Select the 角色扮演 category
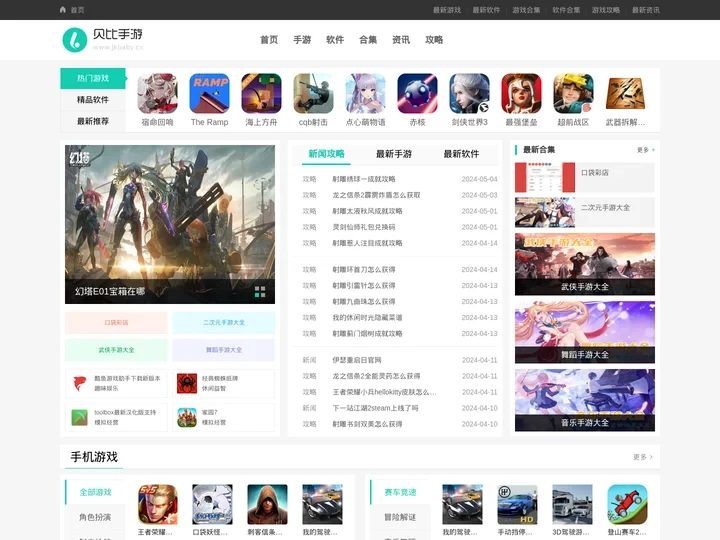Viewport: 720px width, 540px height. (x=95, y=517)
